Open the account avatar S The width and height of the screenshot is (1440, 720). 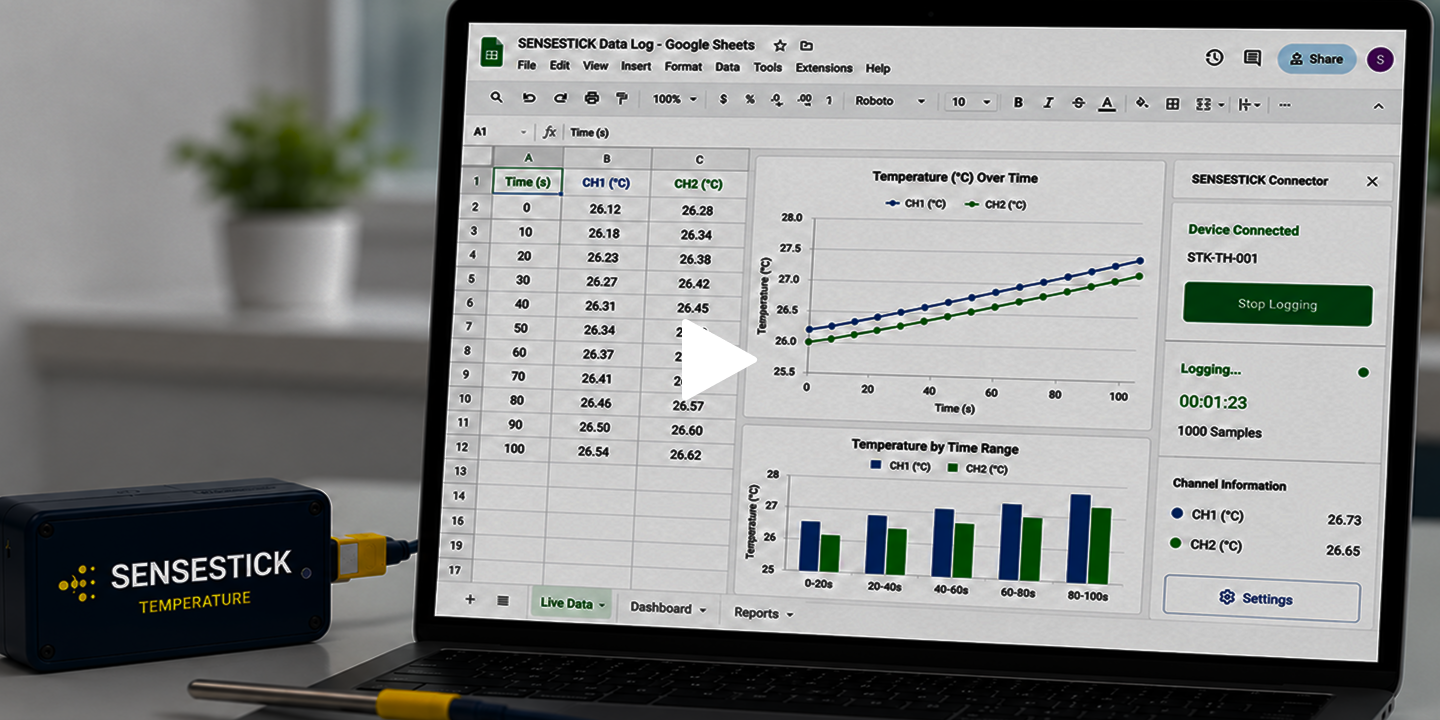tap(1380, 60)
